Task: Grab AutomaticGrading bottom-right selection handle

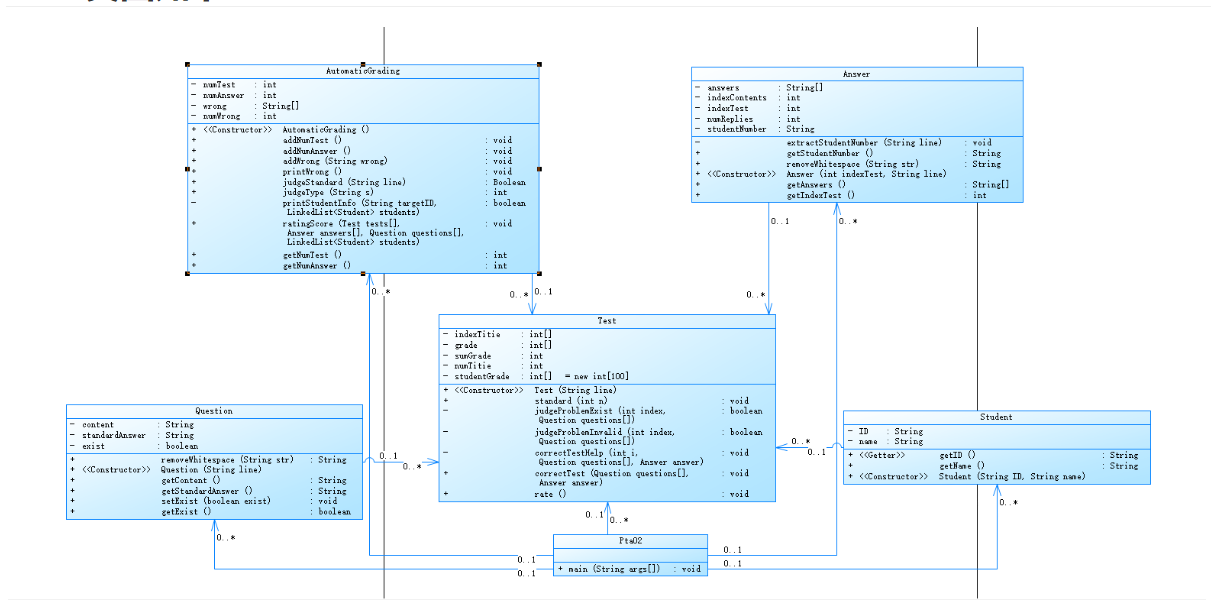Action: [539, 273]
